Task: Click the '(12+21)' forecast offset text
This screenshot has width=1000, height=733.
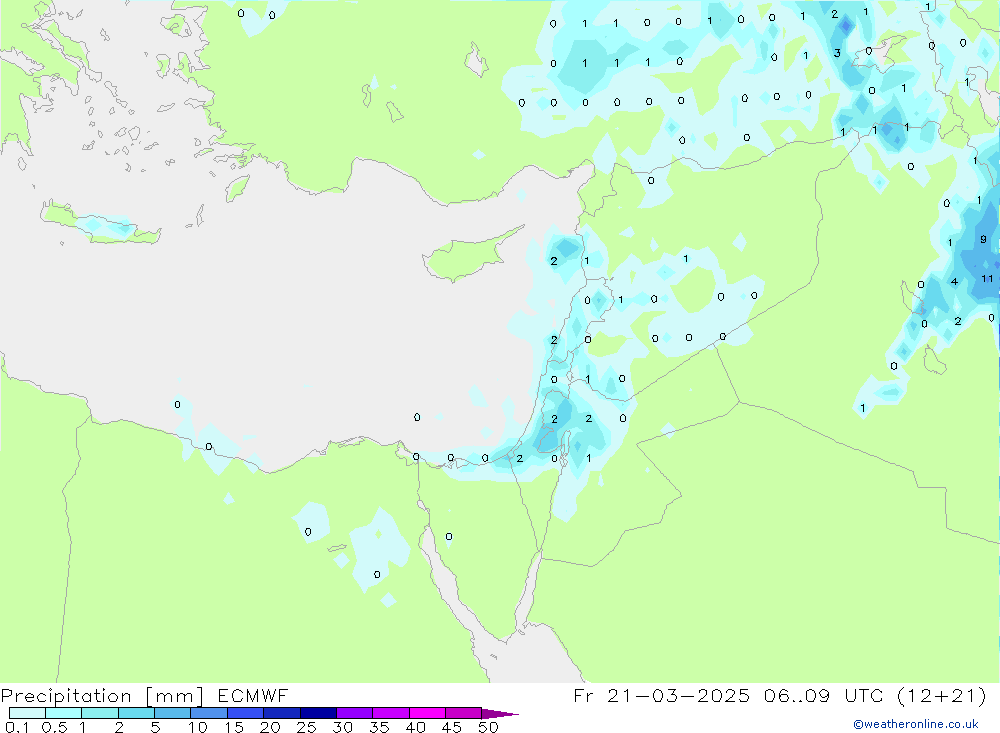Action: 942,695
